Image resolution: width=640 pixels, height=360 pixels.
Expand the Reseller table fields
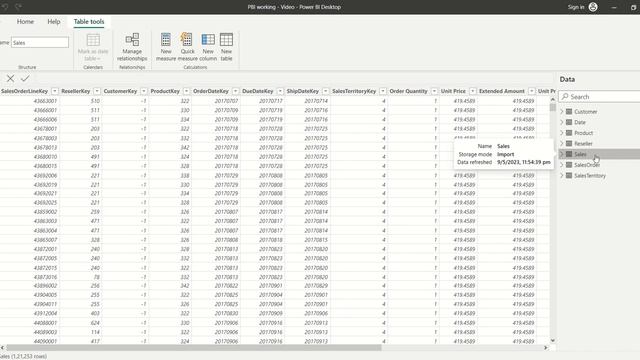pyautogui.click(x=562, y=143)
